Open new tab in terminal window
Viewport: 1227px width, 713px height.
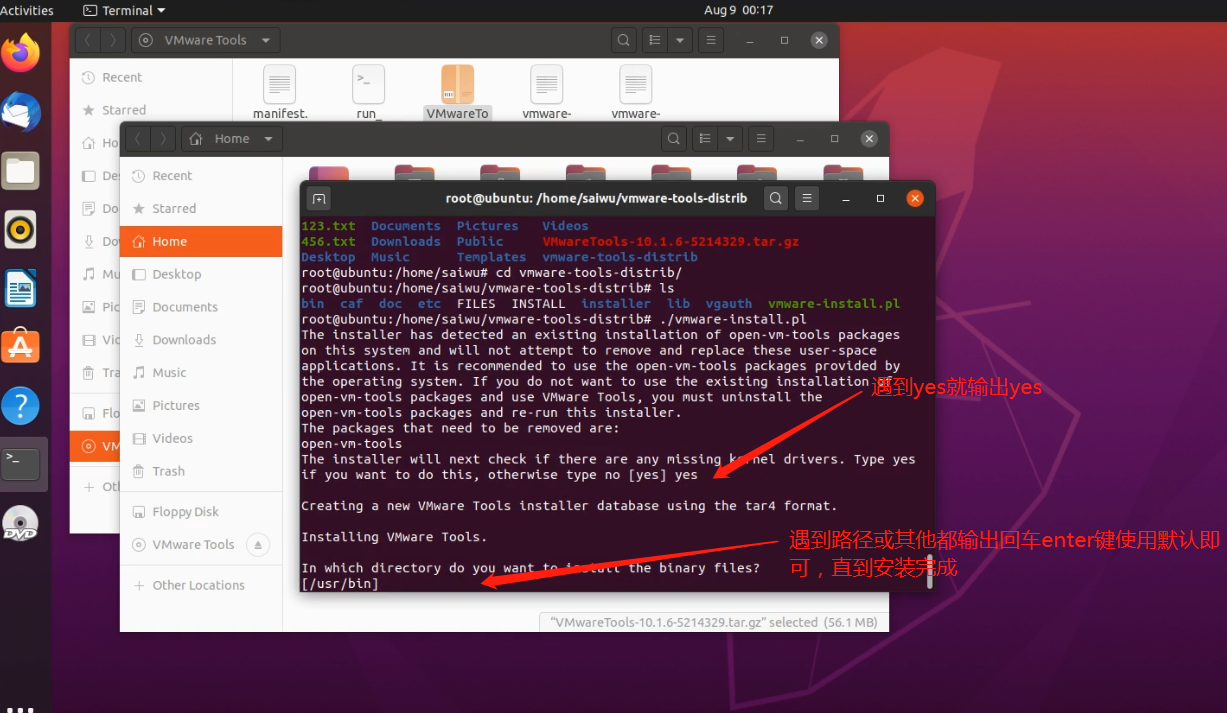[318, 198]
